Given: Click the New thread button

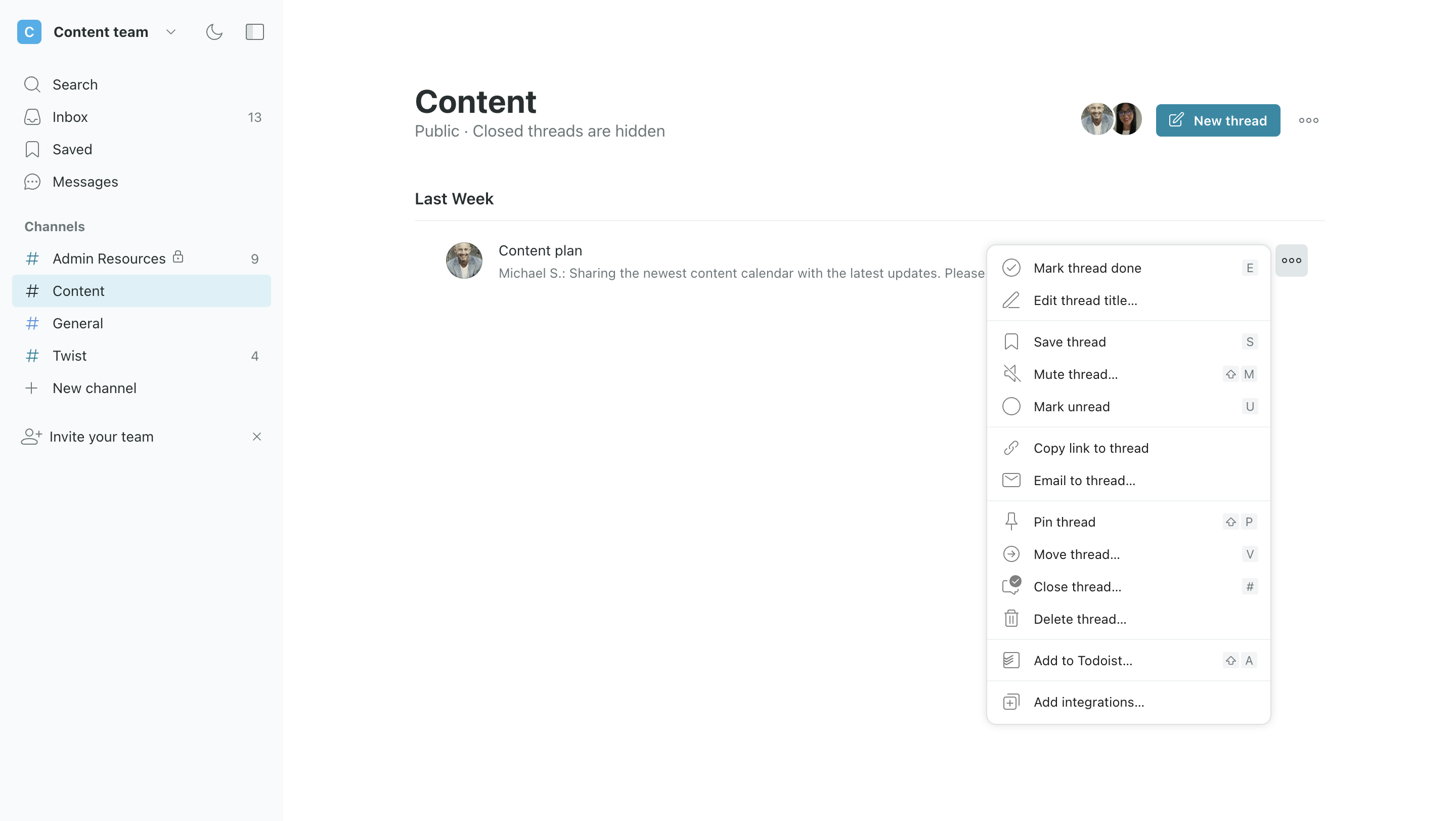Looking at the screenshot, I should (1218, 120).
